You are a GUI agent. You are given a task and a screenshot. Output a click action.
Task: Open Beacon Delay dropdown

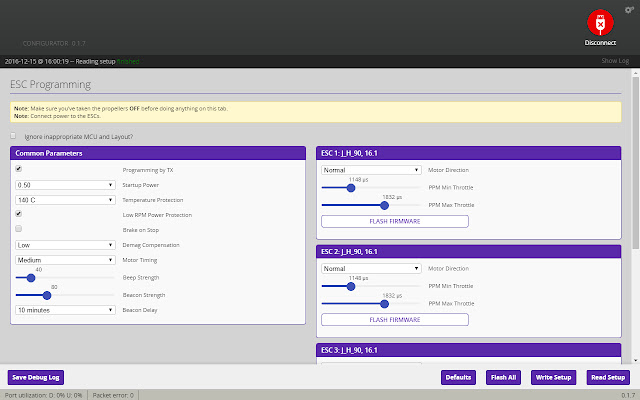[65, 310]
